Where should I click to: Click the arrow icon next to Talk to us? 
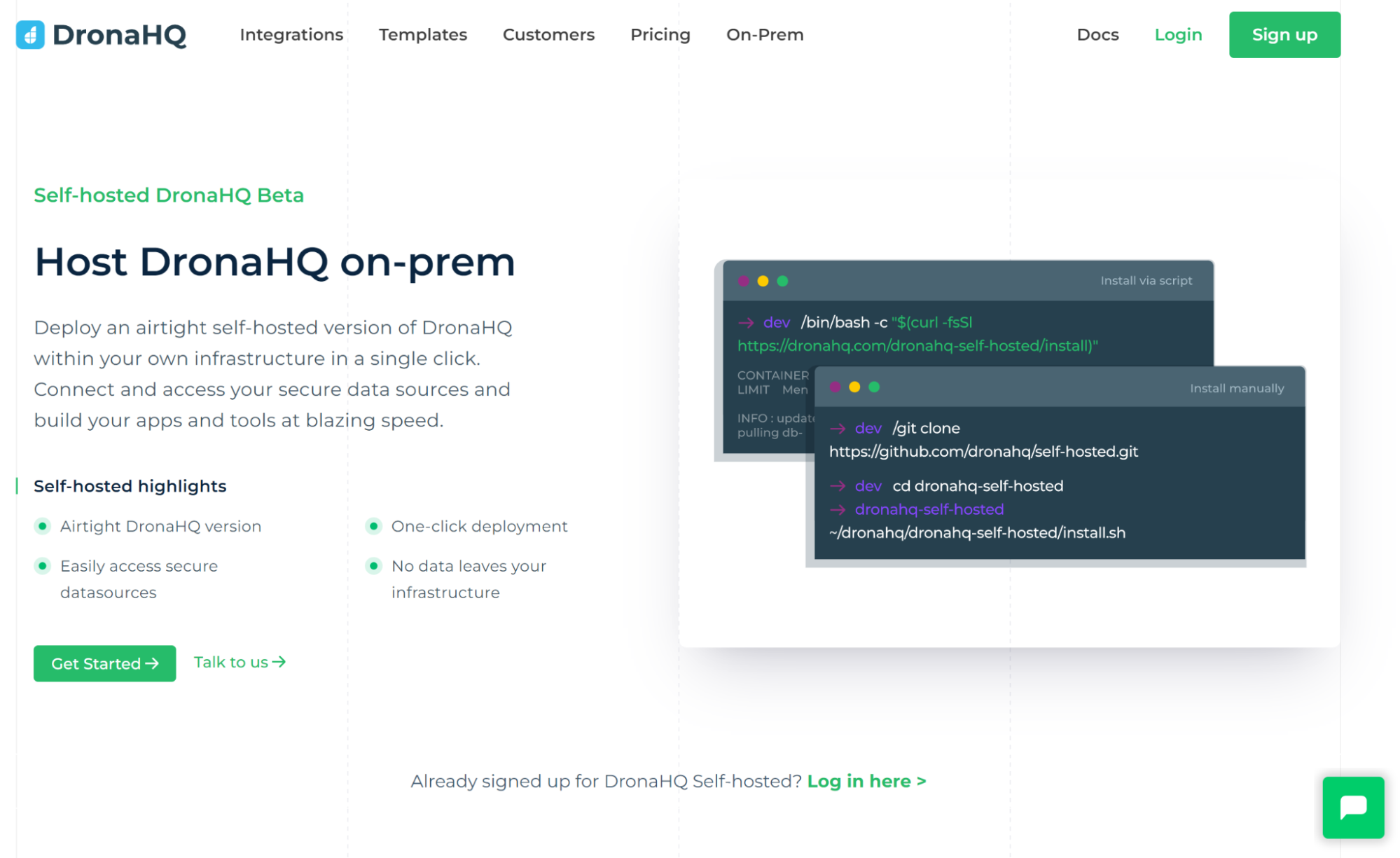(279, 661)
